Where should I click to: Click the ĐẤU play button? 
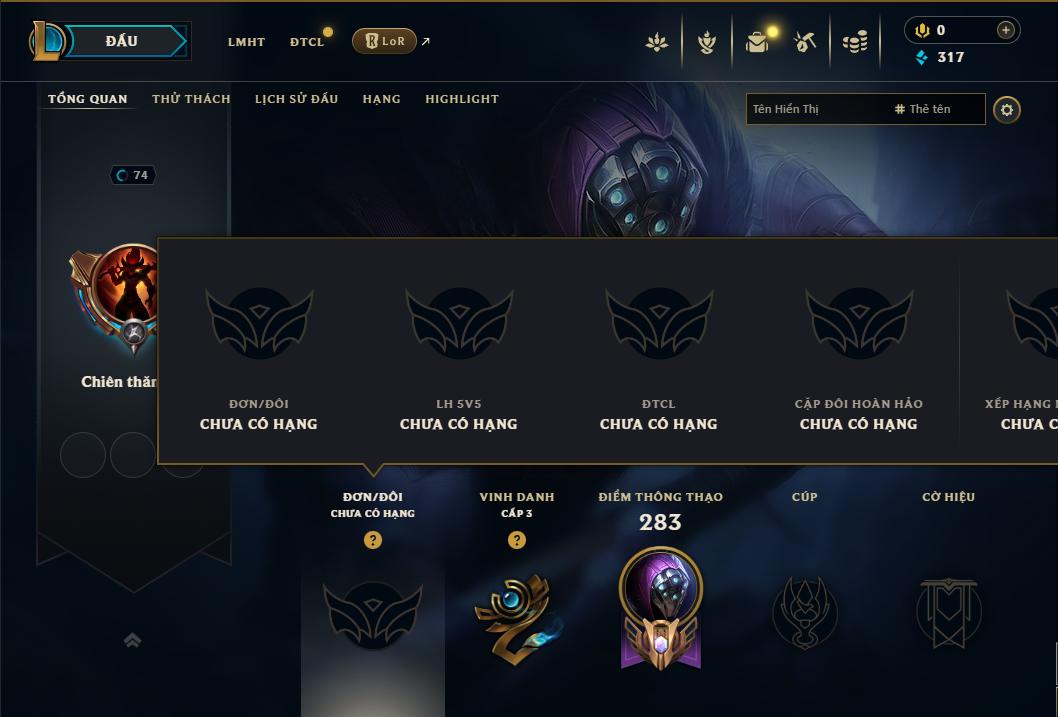[122, 41]
